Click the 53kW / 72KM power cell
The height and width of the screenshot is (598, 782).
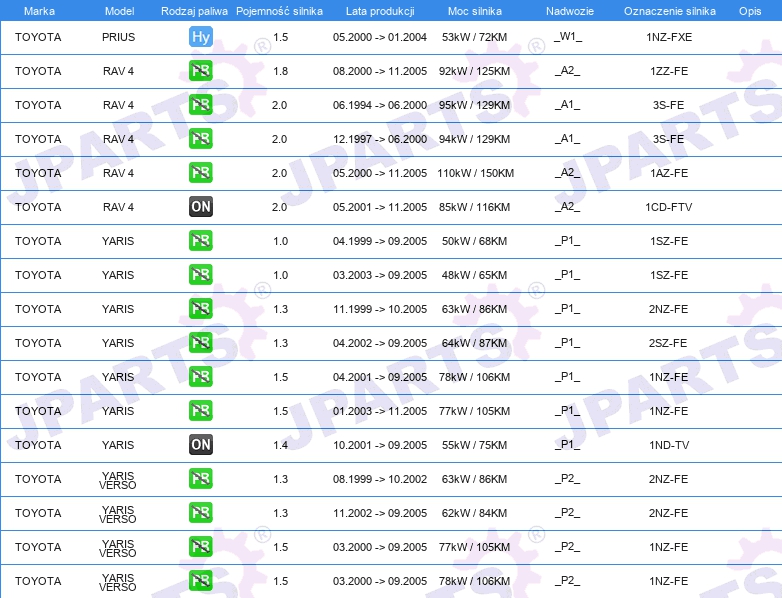tap(474, 37)
